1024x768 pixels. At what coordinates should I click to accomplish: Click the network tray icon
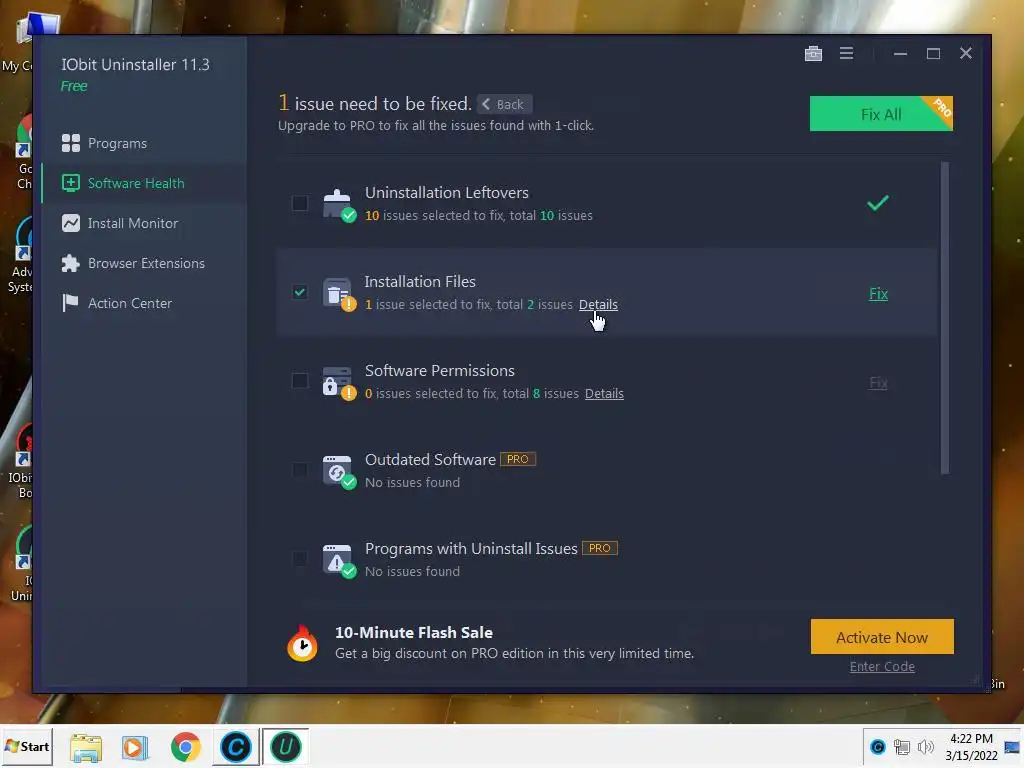[902, 746]
